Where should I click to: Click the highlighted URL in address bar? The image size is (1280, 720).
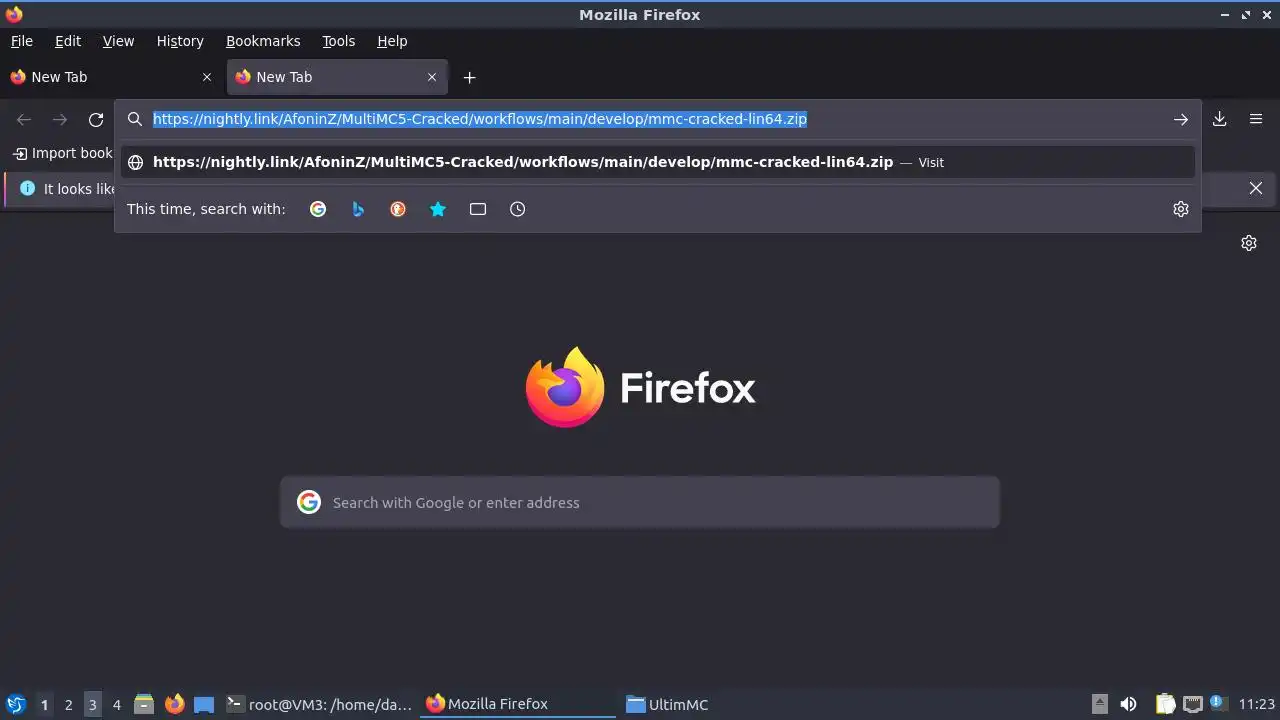click(x=480, y=119)
